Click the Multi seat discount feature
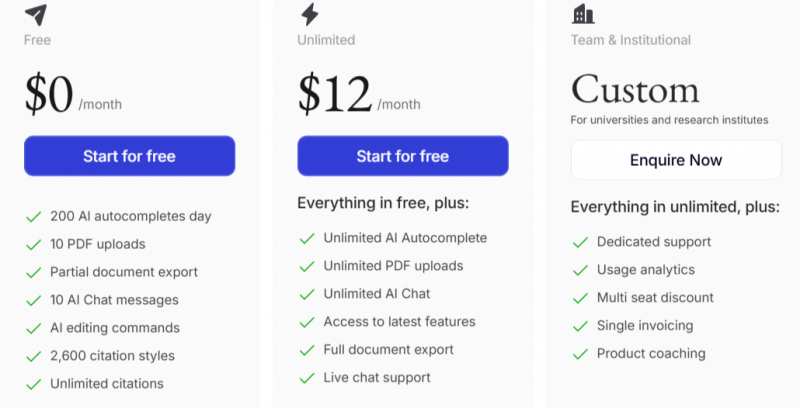The height and width of the screenshot is (408, 800). point(655,297)
